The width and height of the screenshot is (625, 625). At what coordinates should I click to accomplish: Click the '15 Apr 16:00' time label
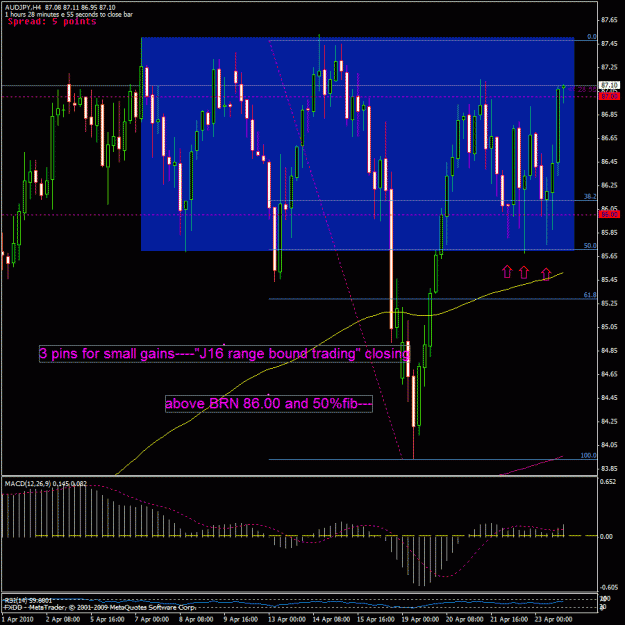tap(376, 619)
